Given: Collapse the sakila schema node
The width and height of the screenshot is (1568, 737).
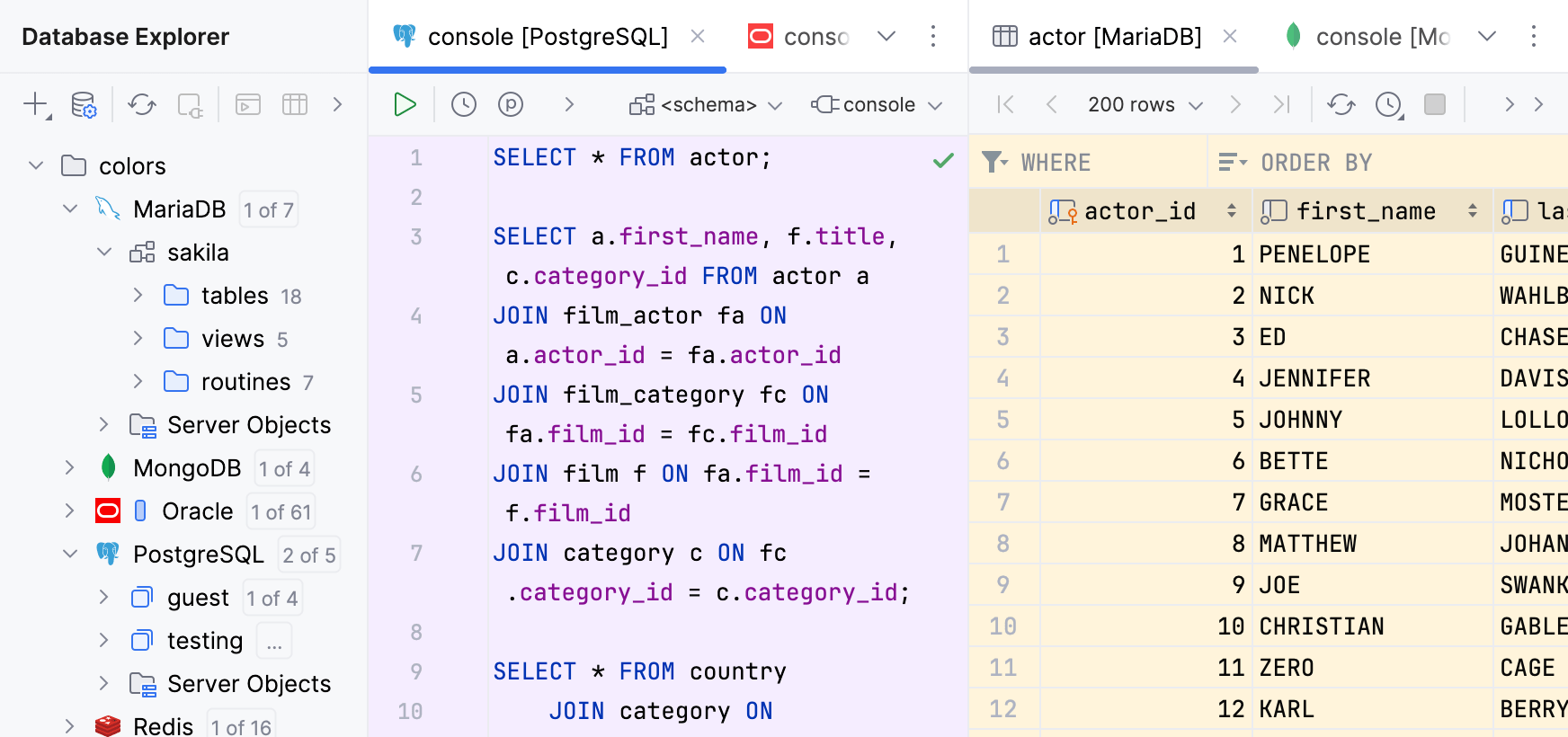Looking at the screenshot, I should click(104, 253).
